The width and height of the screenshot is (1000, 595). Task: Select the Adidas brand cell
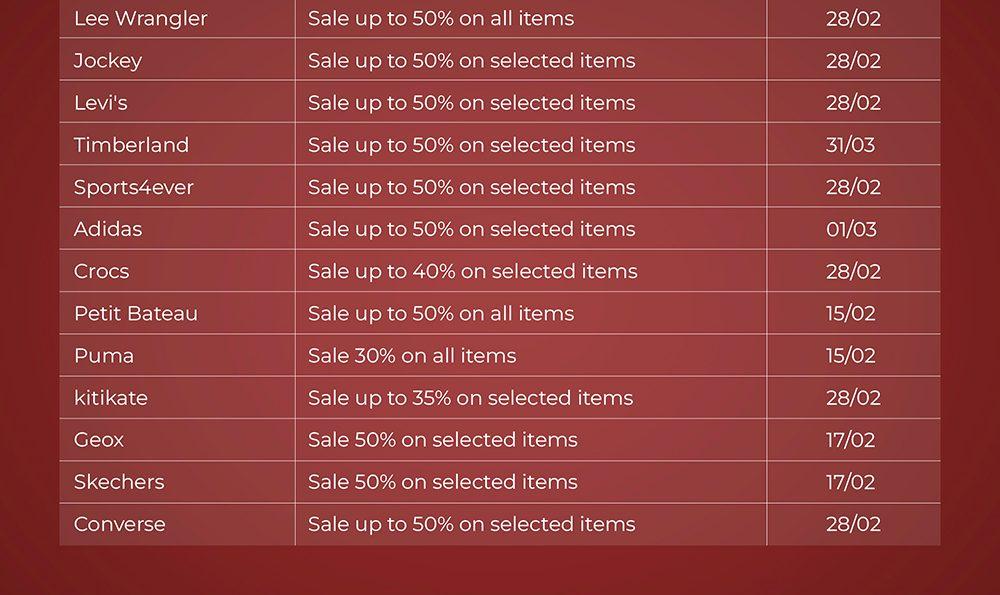108,229
